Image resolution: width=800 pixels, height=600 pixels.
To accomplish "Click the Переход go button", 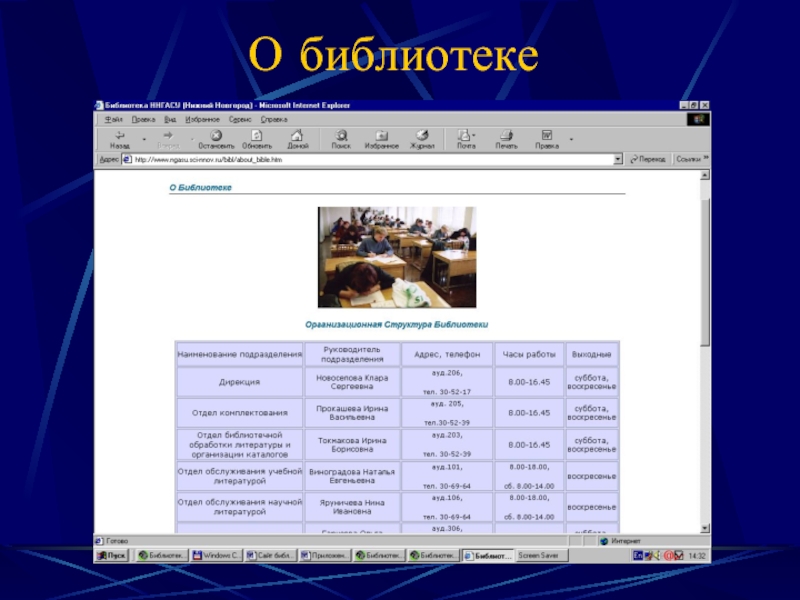I will [x=647, y=159].
